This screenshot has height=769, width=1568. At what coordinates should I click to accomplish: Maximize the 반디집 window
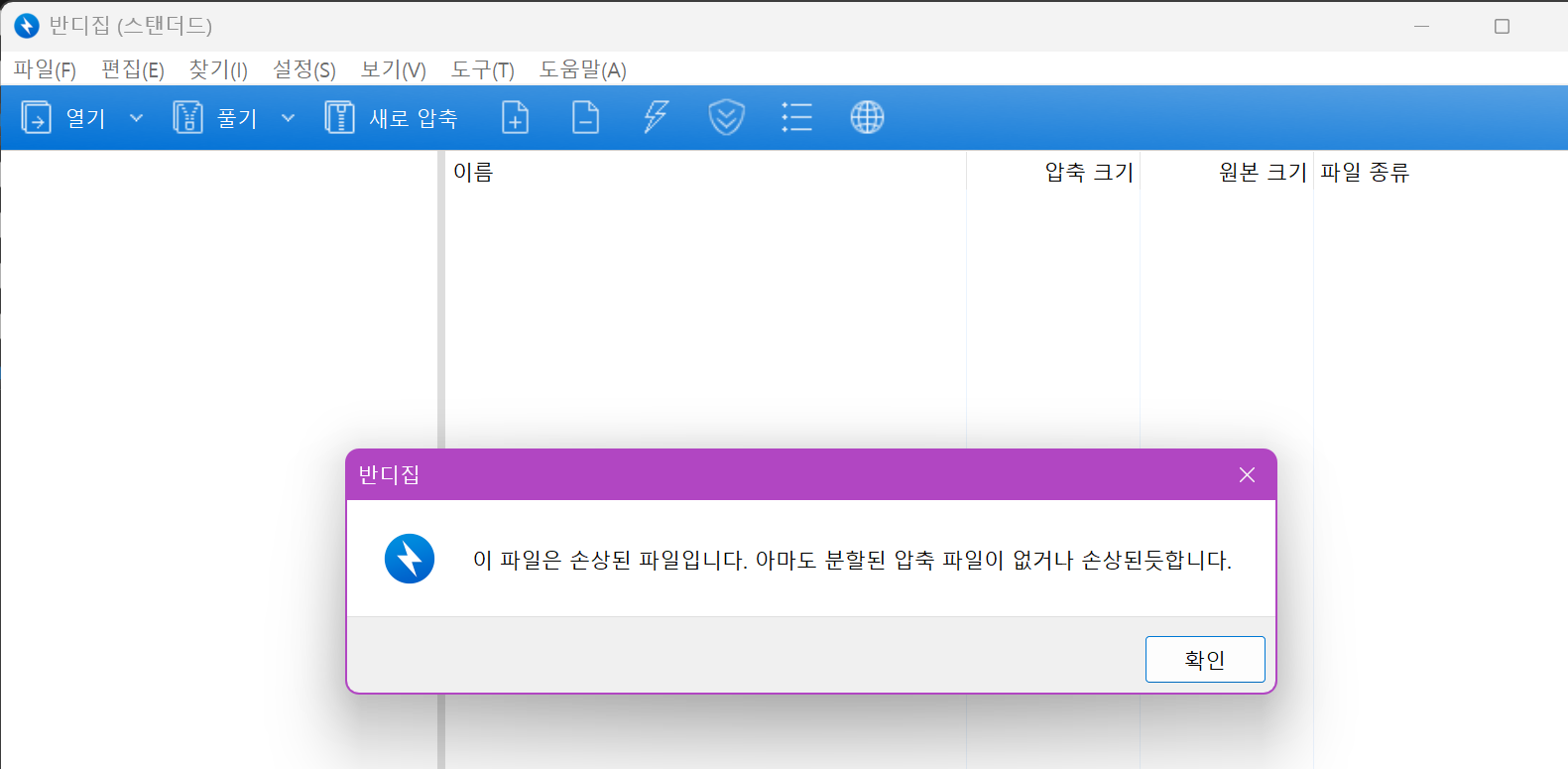coord(1502,26)
